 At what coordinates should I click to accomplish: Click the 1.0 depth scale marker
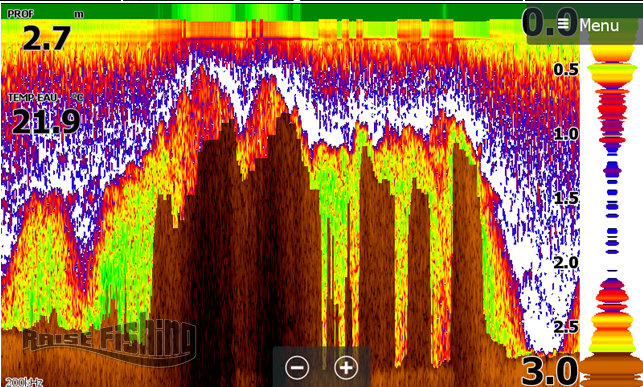click(x=566, y=134)
